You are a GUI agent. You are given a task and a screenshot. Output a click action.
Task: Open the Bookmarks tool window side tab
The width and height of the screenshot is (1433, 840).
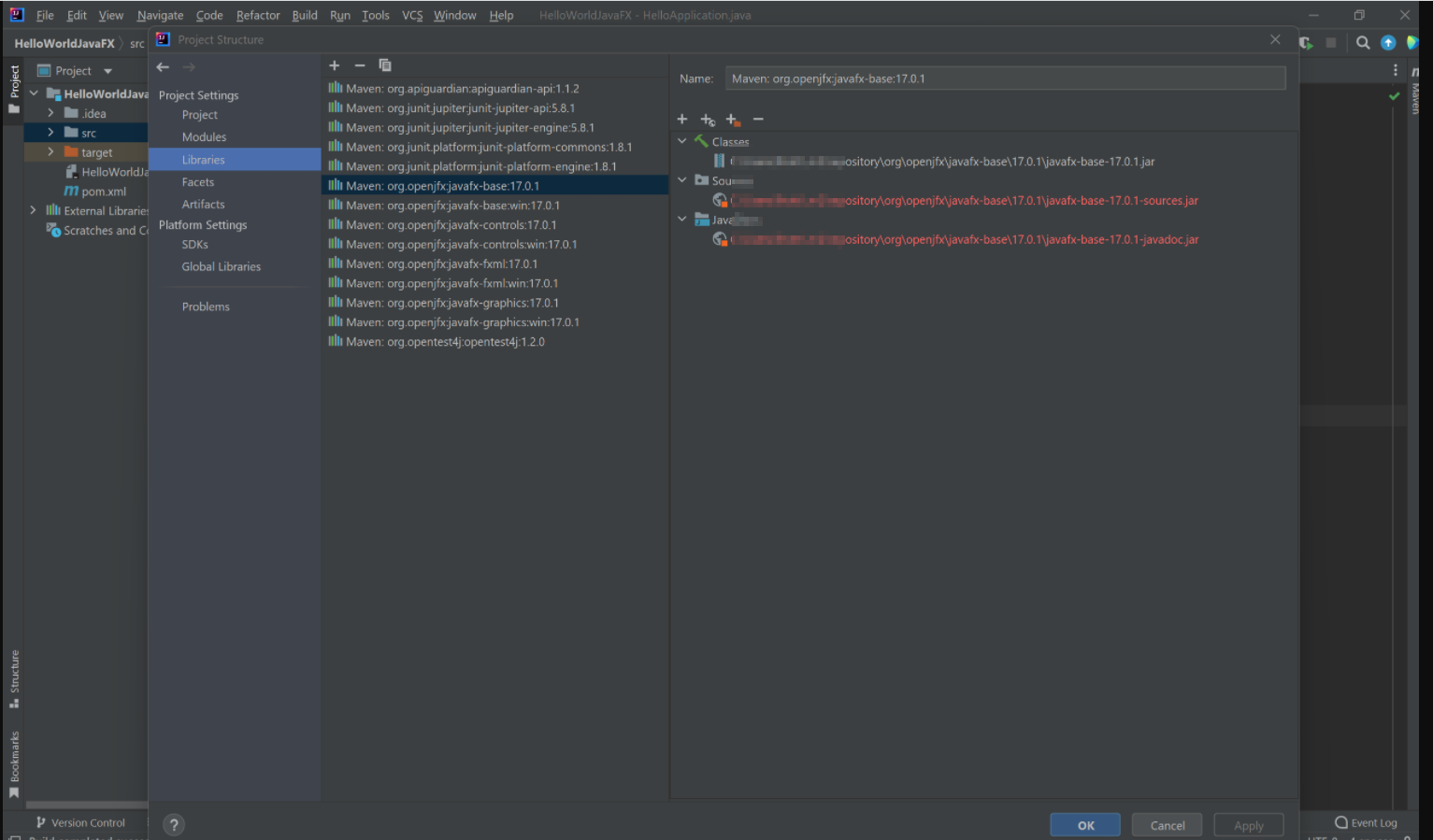14,764
